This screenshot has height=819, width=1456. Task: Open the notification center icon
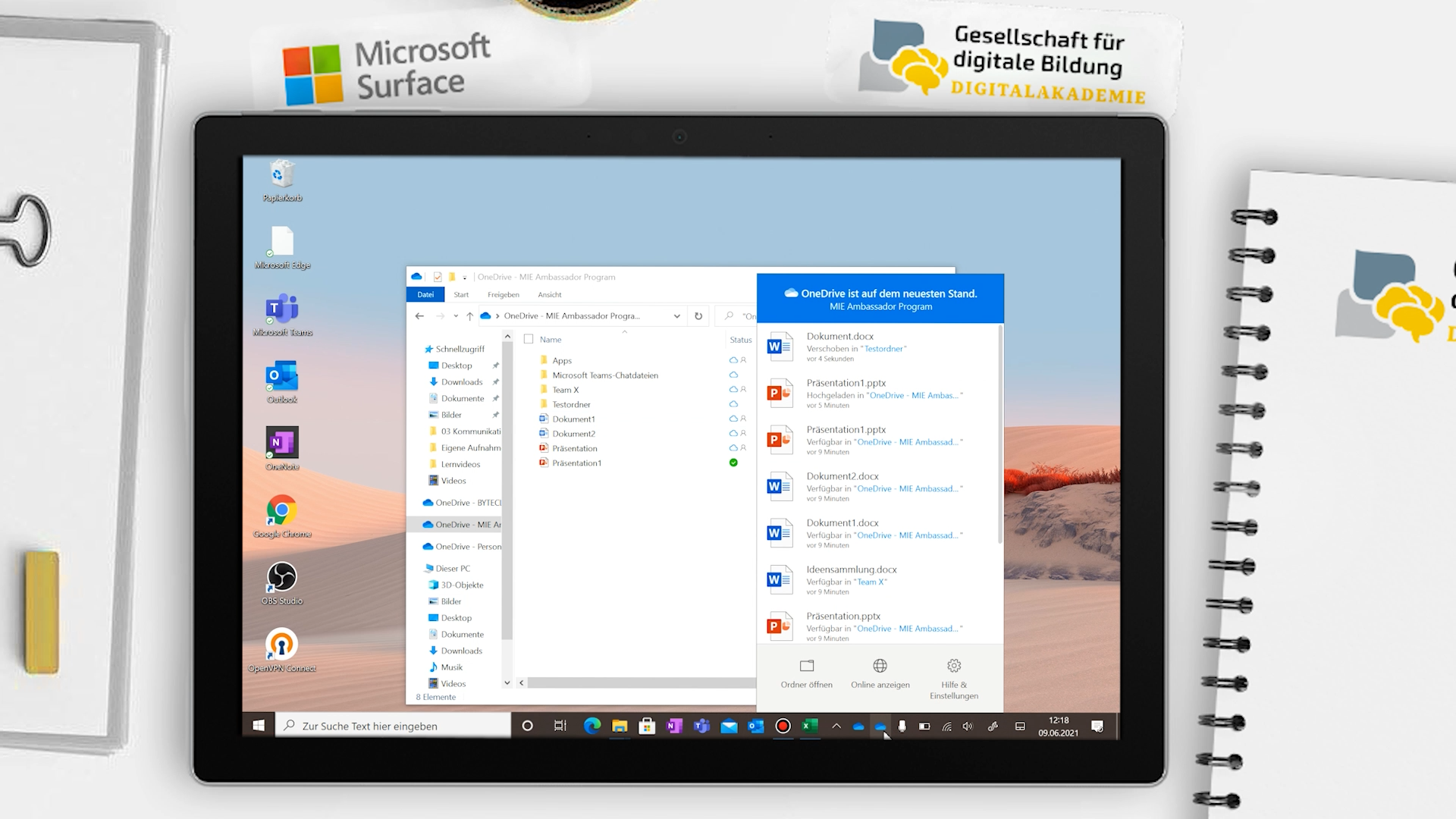coord(1097,726)
